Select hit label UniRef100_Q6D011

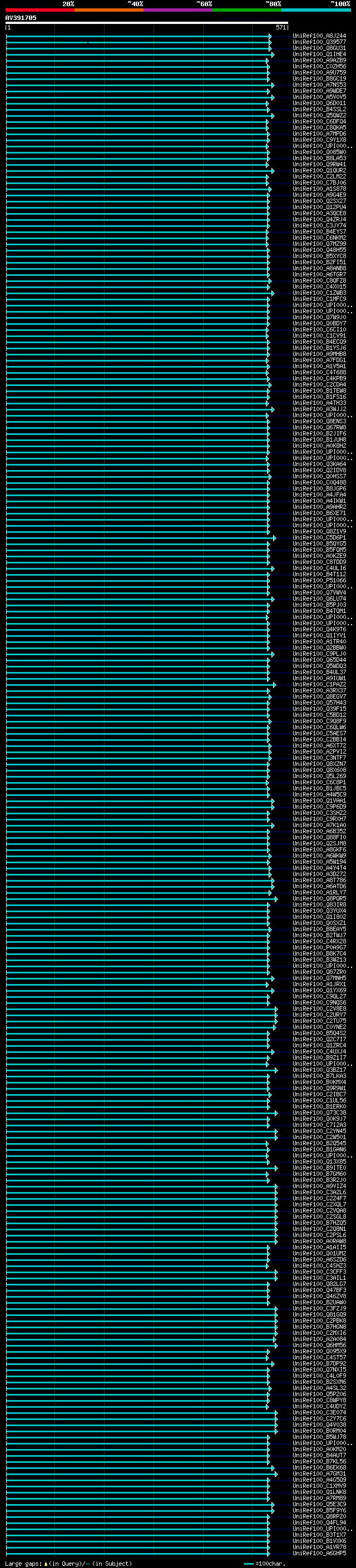pyautogui.click(x=319, y=103)
